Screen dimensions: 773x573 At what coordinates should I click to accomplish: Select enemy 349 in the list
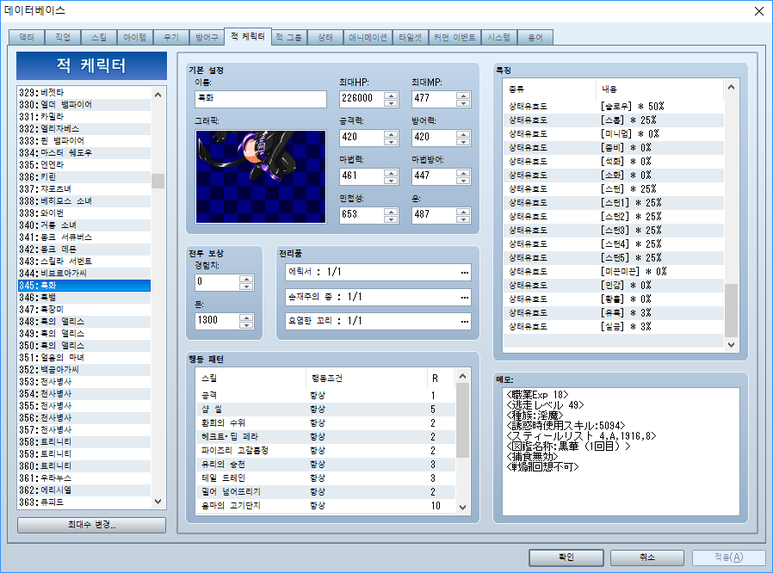coord(84,333)
